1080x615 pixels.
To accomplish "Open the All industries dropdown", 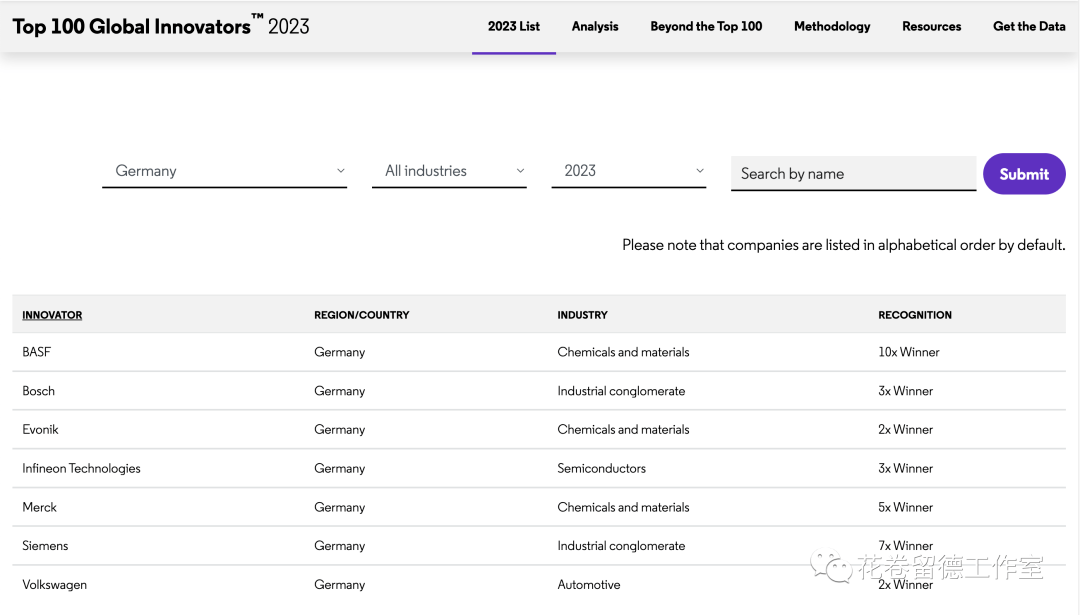I will coord(449,171).
